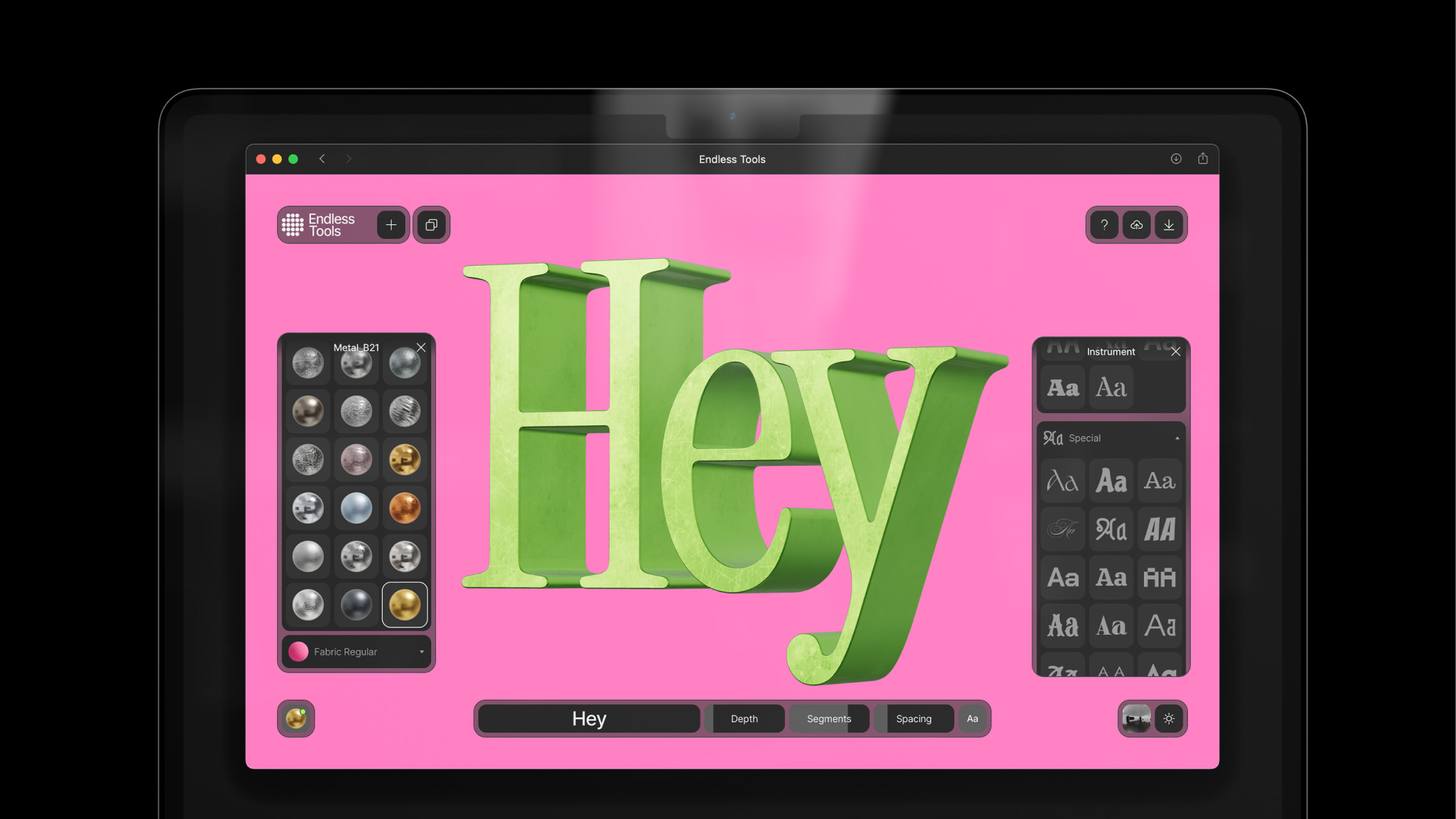Screen dimensions: 1456x819
Task: Click the gold material ball button
Action: click(296, 718)
